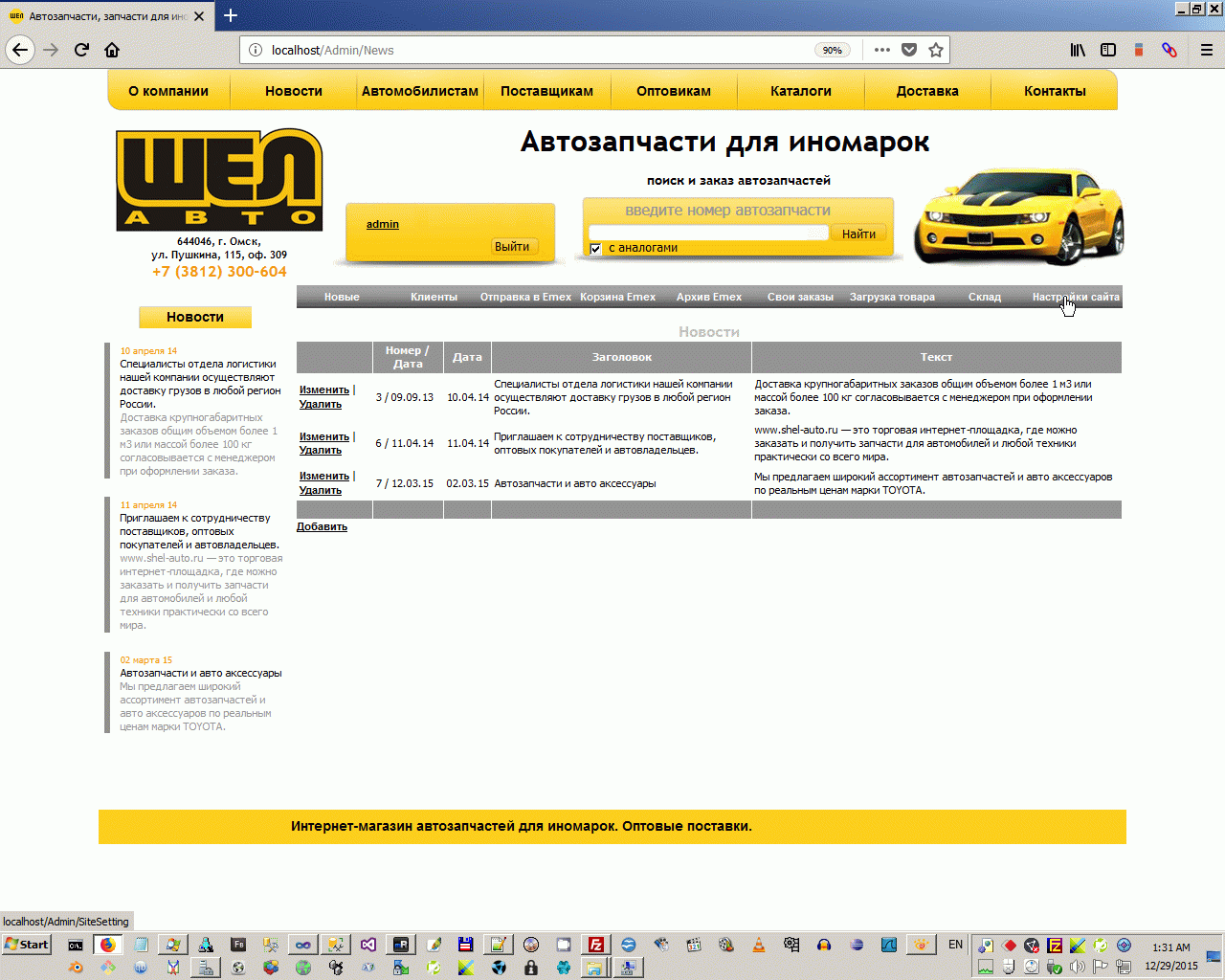Reload the current page
The height and width of the screenshot is (980, 1225).
point(81,50)
